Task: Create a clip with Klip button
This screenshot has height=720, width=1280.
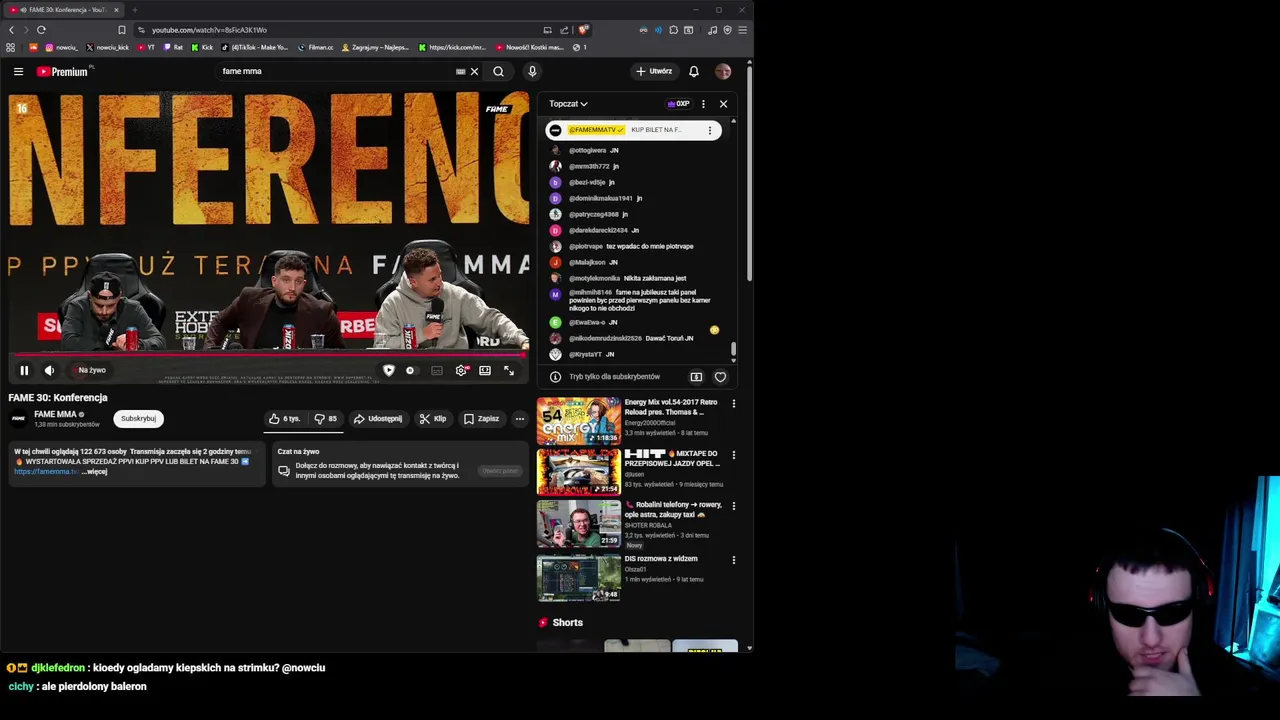Action: [433, 419]
